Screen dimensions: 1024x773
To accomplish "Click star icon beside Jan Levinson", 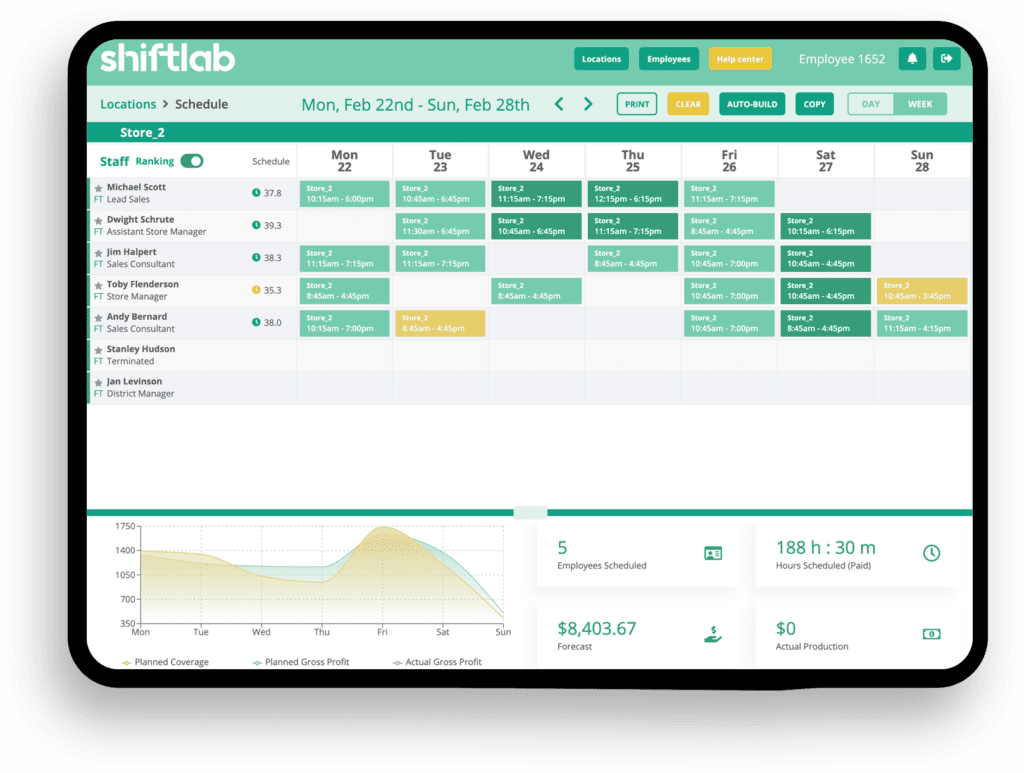I will pyautogui.click(x=99, y=383).
